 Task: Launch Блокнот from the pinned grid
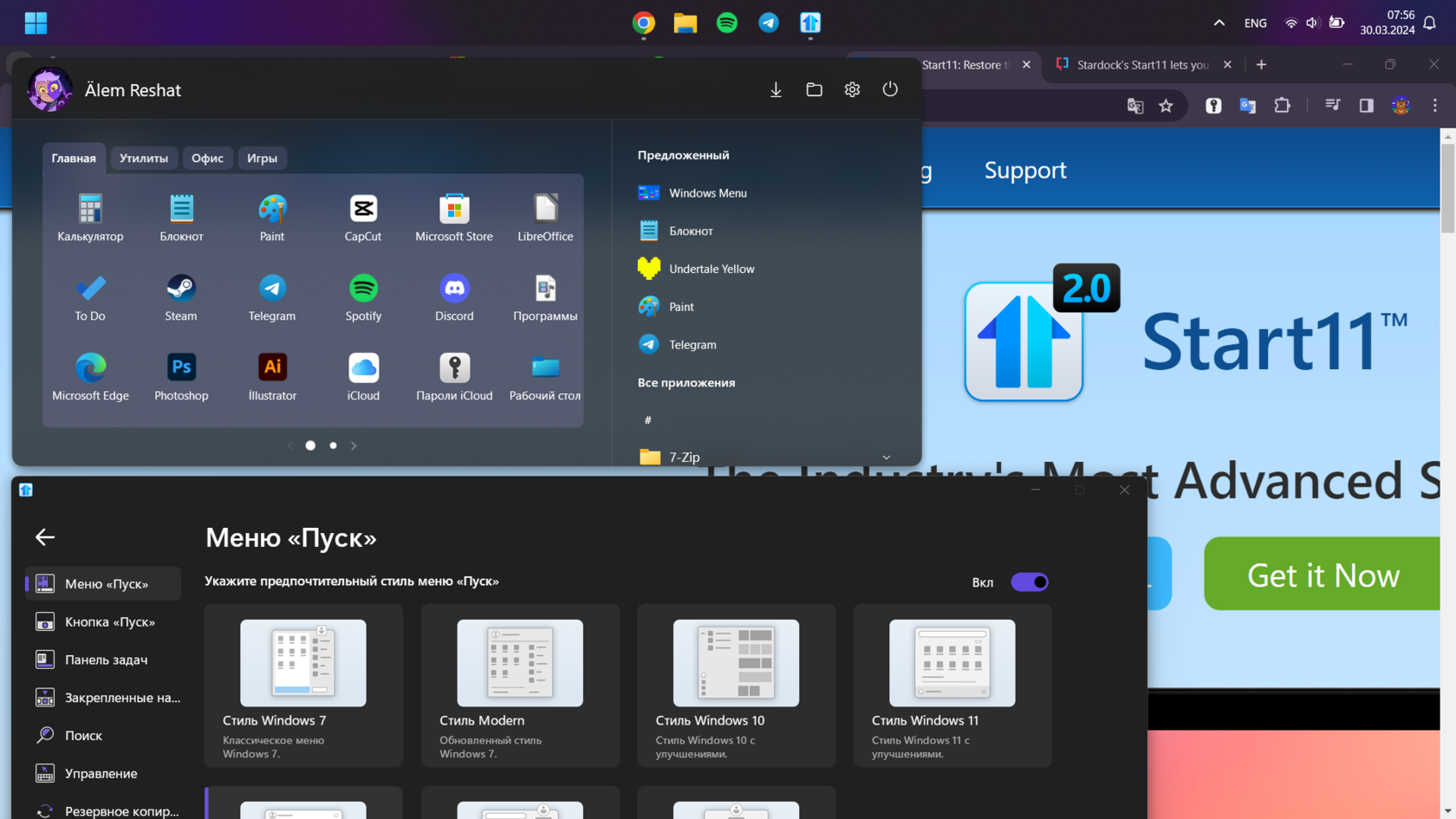[x=181, y=218]
